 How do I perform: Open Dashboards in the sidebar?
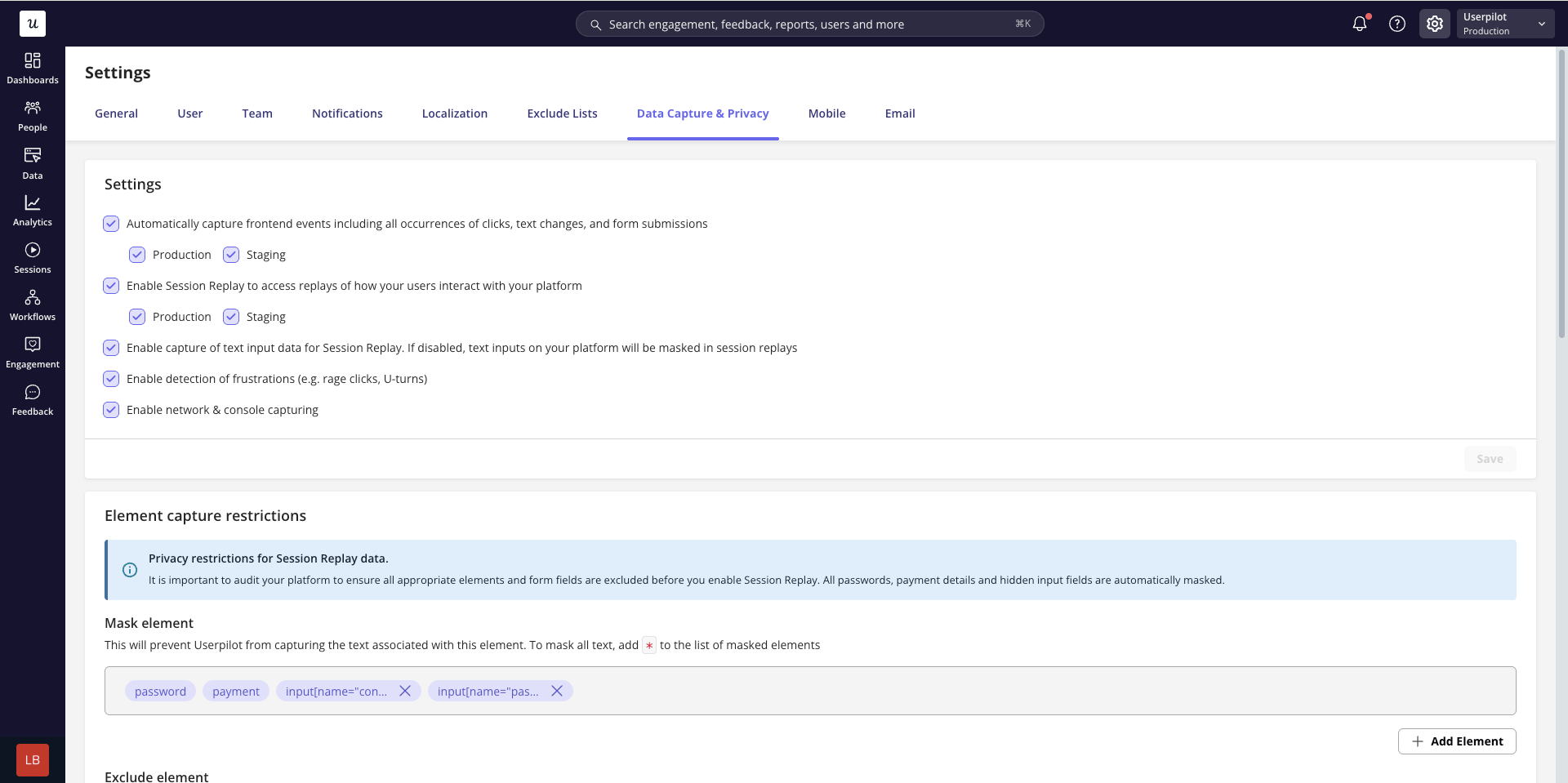pos(33,69)
